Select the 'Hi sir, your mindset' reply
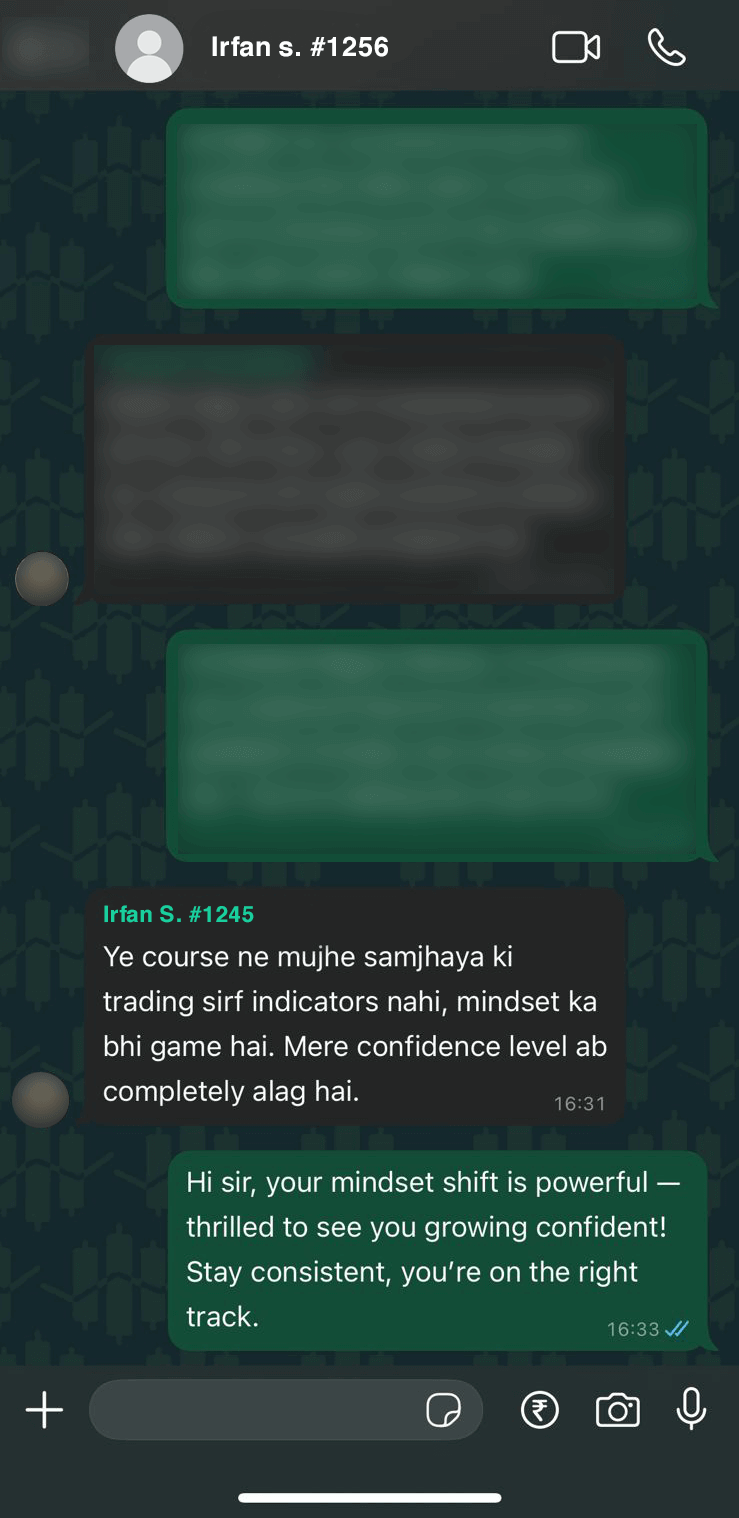This screenshot has width=739, height=1518. coord(438,1250)
